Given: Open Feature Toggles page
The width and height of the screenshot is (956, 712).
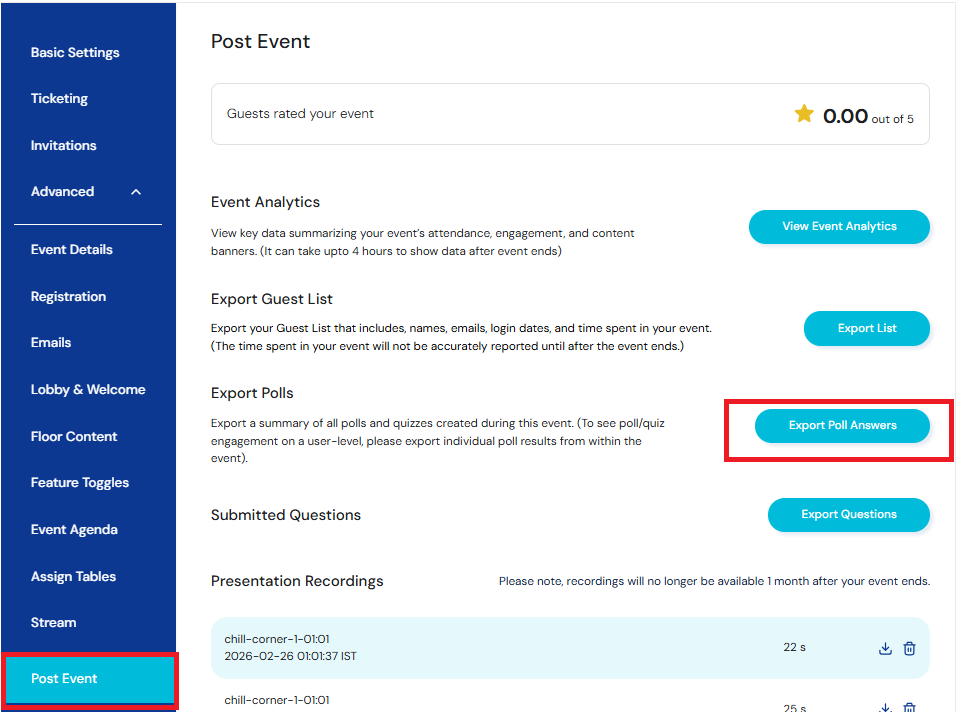Looking at the screenshot, I should (80, 482).
